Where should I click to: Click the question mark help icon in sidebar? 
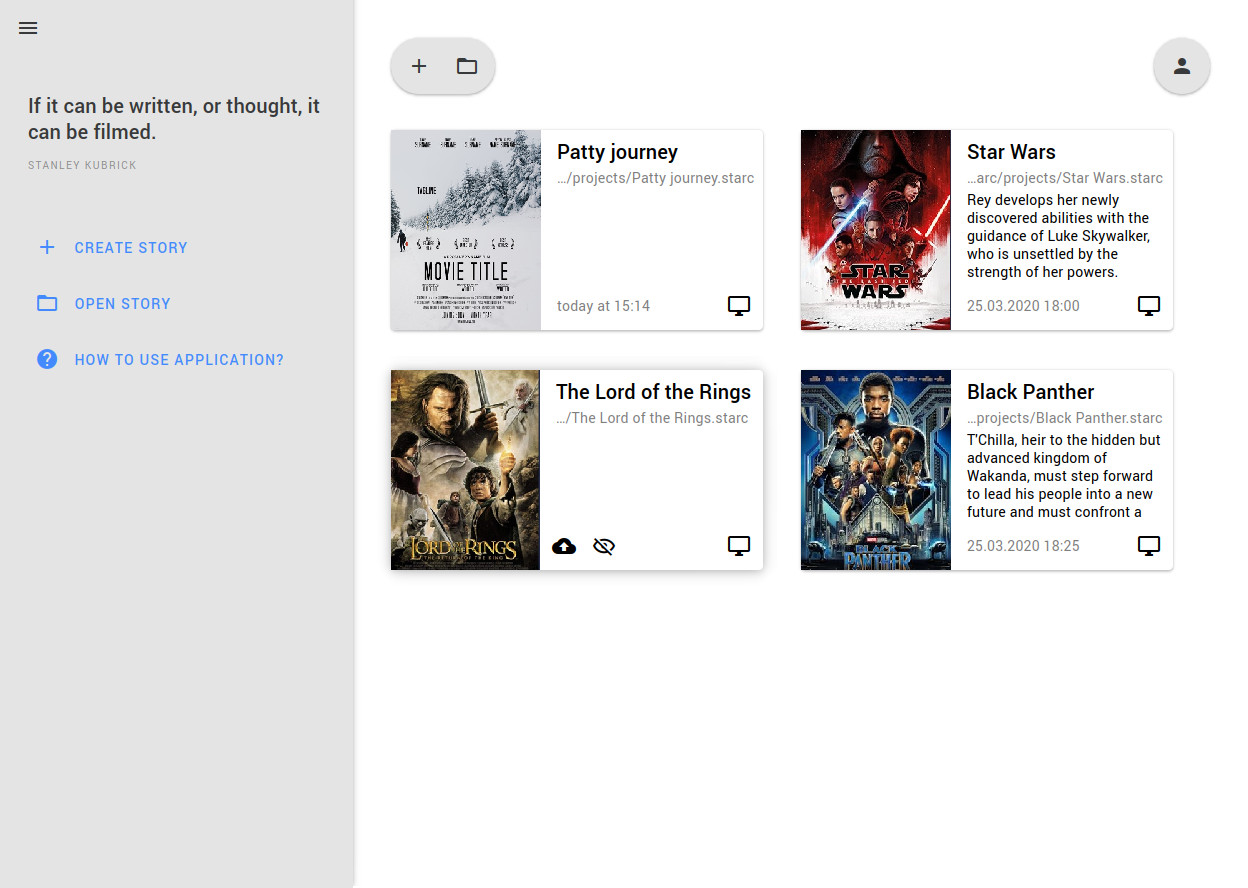[47, 358]
